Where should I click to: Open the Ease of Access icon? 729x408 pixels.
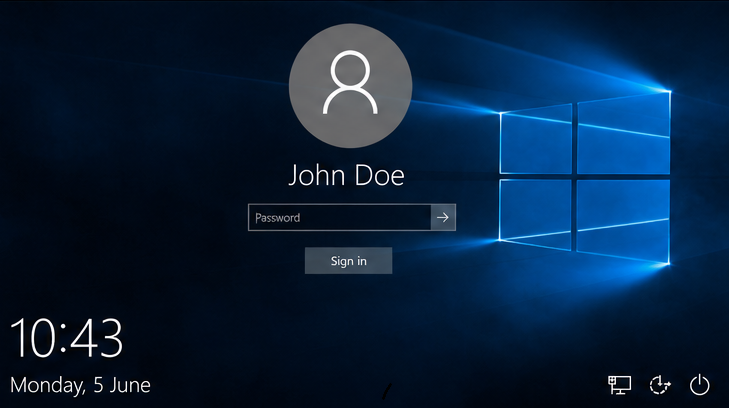[x=660, y=385]
